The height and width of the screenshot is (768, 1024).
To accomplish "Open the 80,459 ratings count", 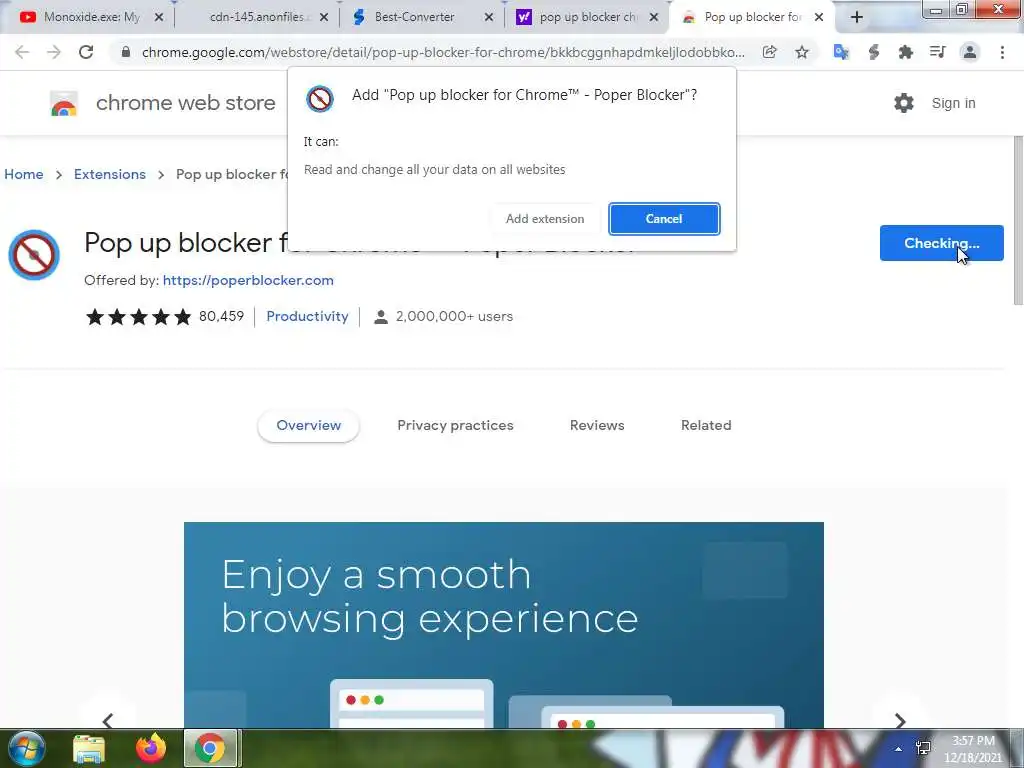I will click(x=221, y=317).
